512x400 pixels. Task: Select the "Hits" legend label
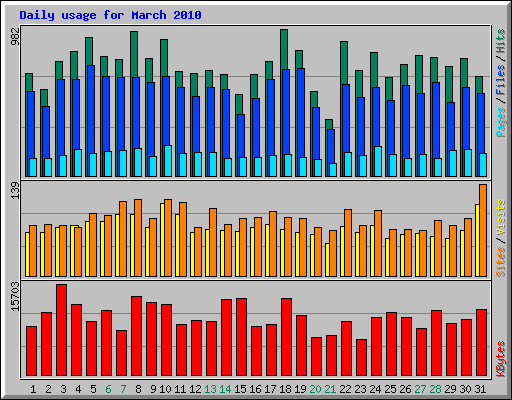[x=501, y=41]
